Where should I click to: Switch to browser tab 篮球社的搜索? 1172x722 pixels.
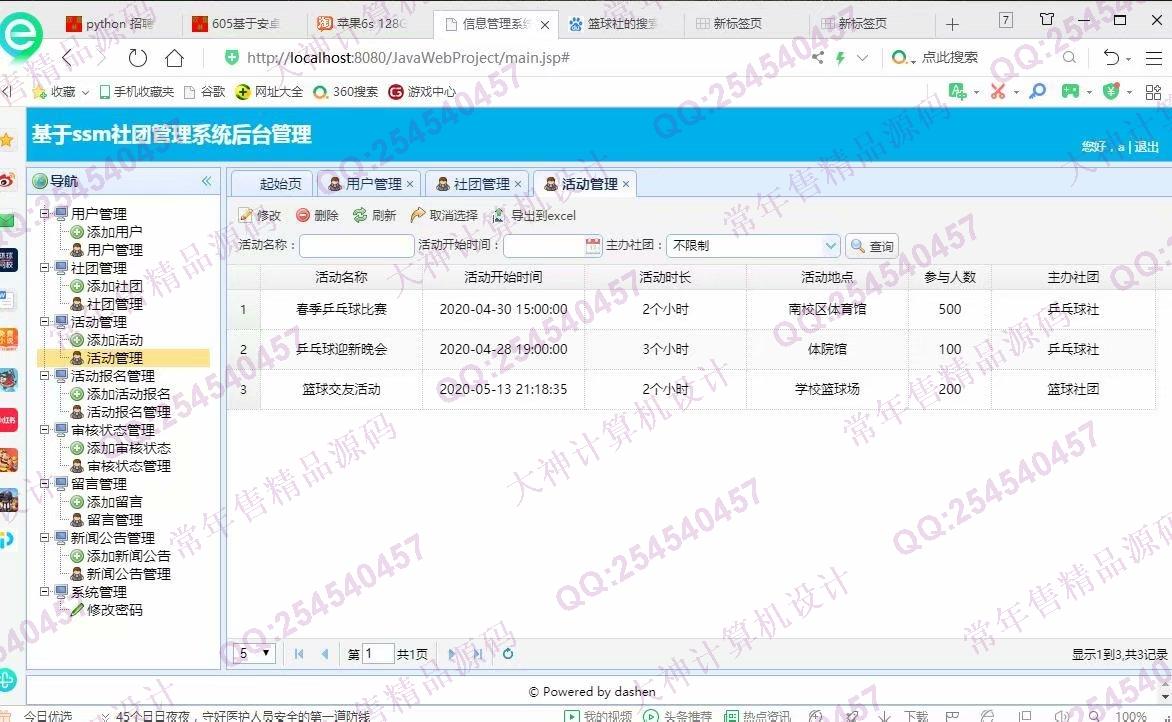pos(620,24)
